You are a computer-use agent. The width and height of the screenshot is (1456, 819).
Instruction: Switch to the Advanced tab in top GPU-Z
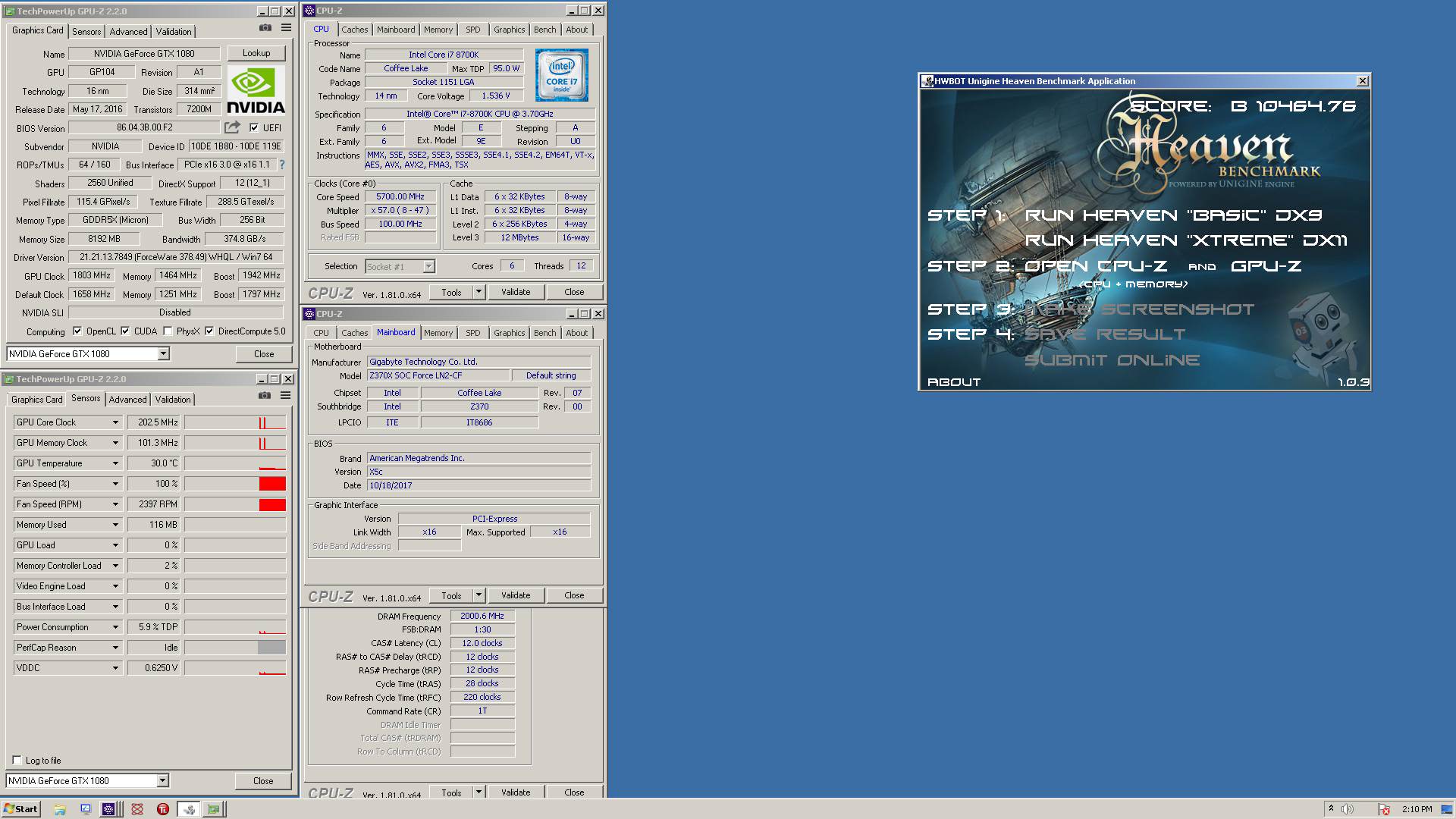click(128, 32)
